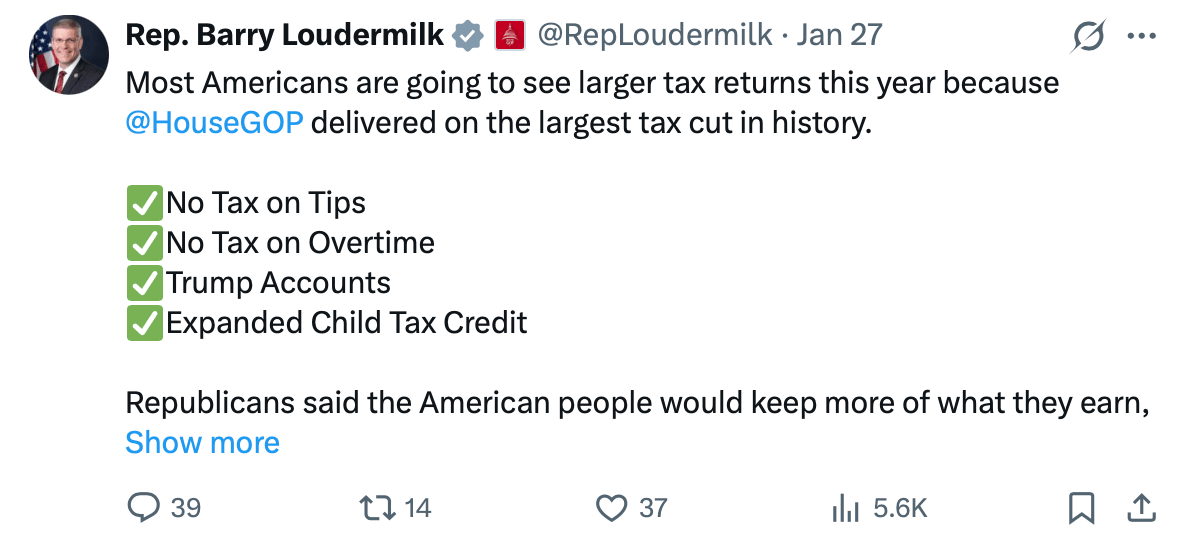This screenshot has height=548, width=1190.
Task: Open the three-dot more options menu
Action: (x=1141, y=37)
